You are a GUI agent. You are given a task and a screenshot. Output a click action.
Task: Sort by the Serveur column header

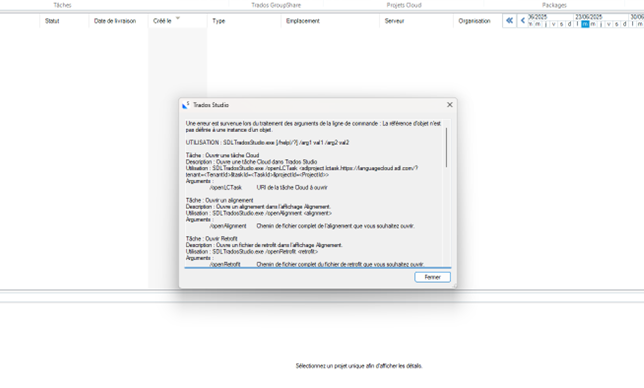(394, 21)
